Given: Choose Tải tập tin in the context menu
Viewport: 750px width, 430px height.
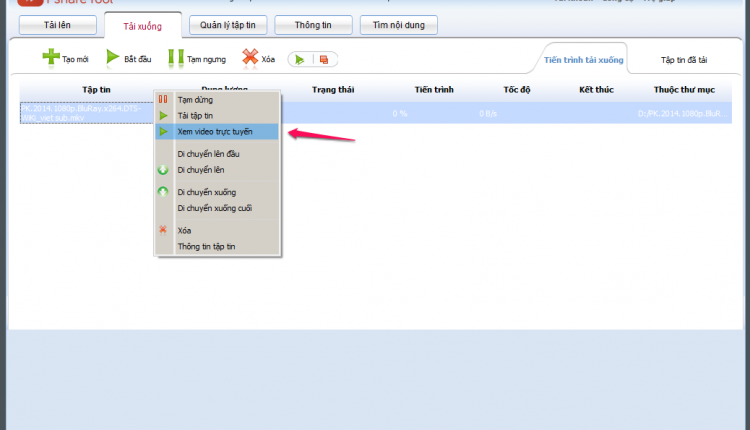Looking at the screenshot, I should 217,116.
